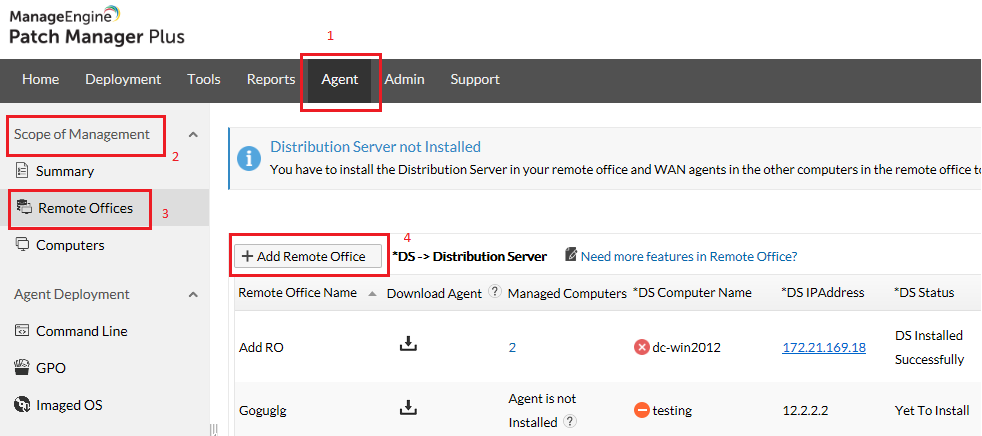Click the orange status icon beside testing
Screen dimensions: 982x436
[x=641, y=410]
